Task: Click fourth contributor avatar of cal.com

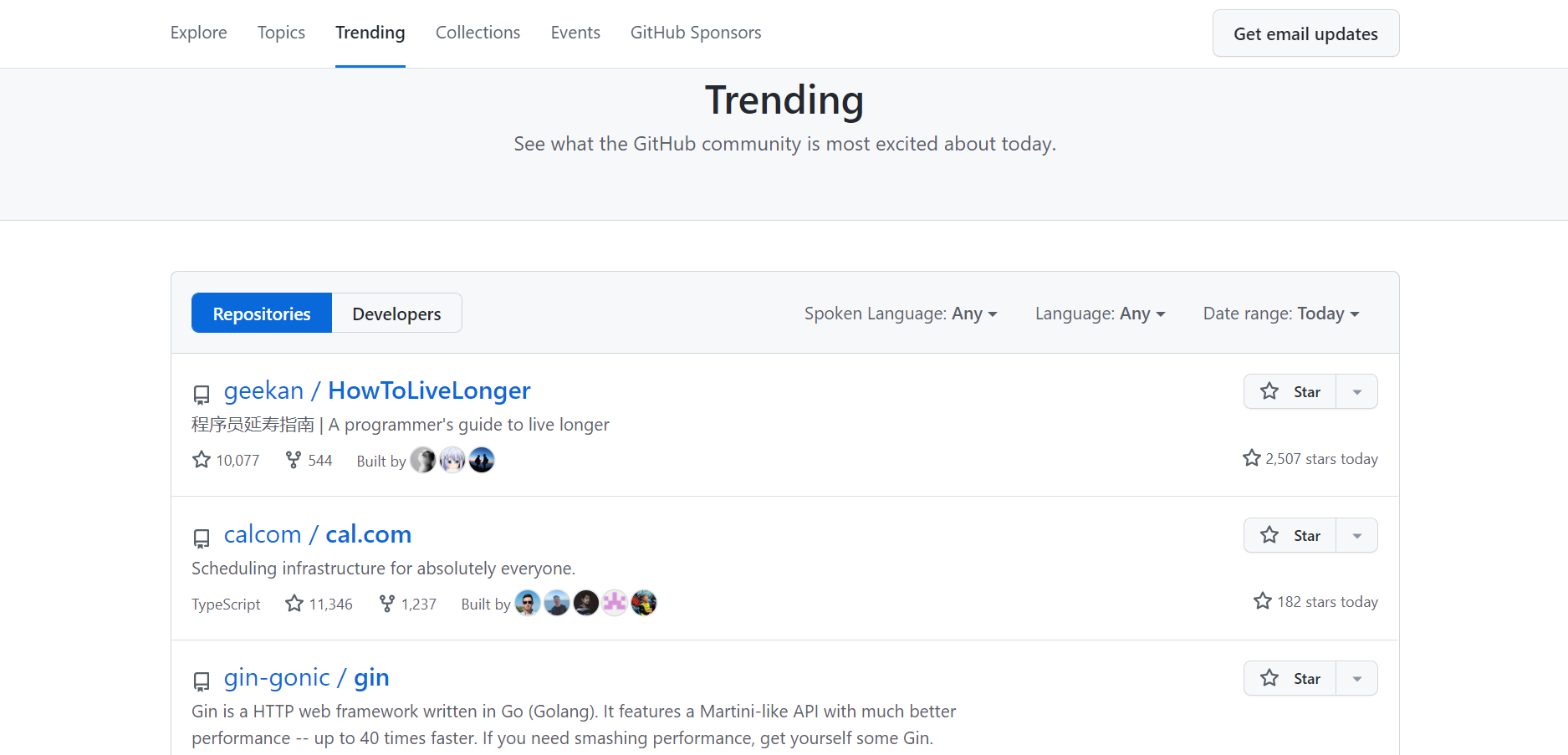Action: pyautogui.click(x=615, y=603)
